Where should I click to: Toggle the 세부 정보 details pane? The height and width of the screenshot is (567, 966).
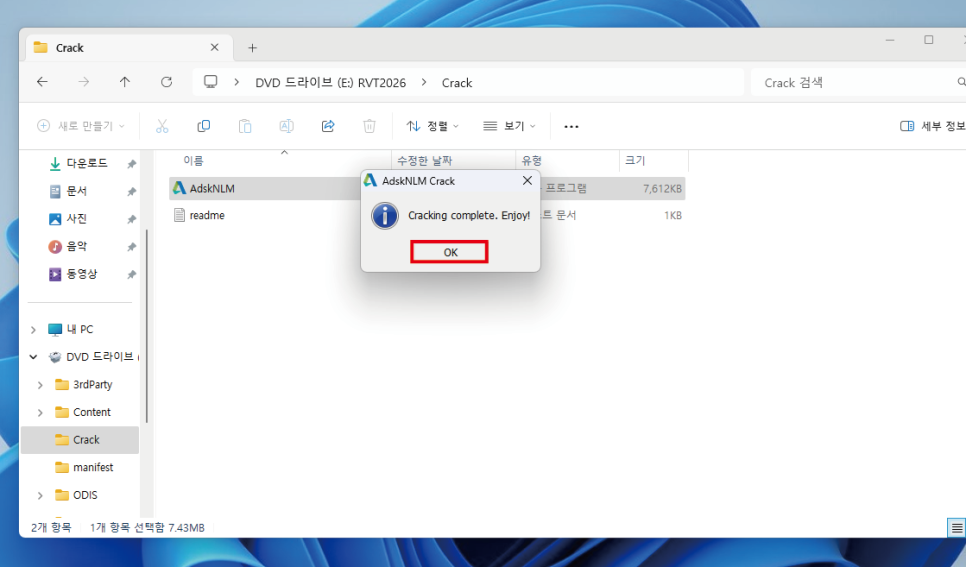pyautogui.click(x=932, y=126)
